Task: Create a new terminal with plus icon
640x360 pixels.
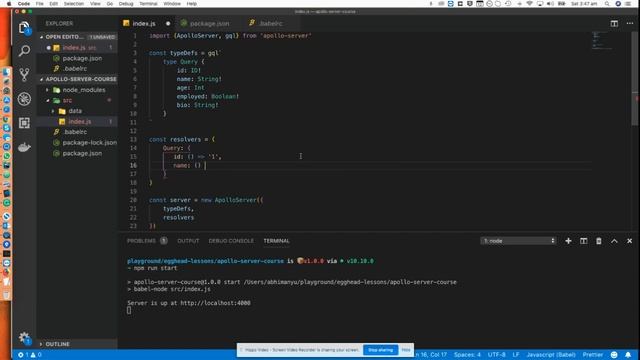Action: 568,241
